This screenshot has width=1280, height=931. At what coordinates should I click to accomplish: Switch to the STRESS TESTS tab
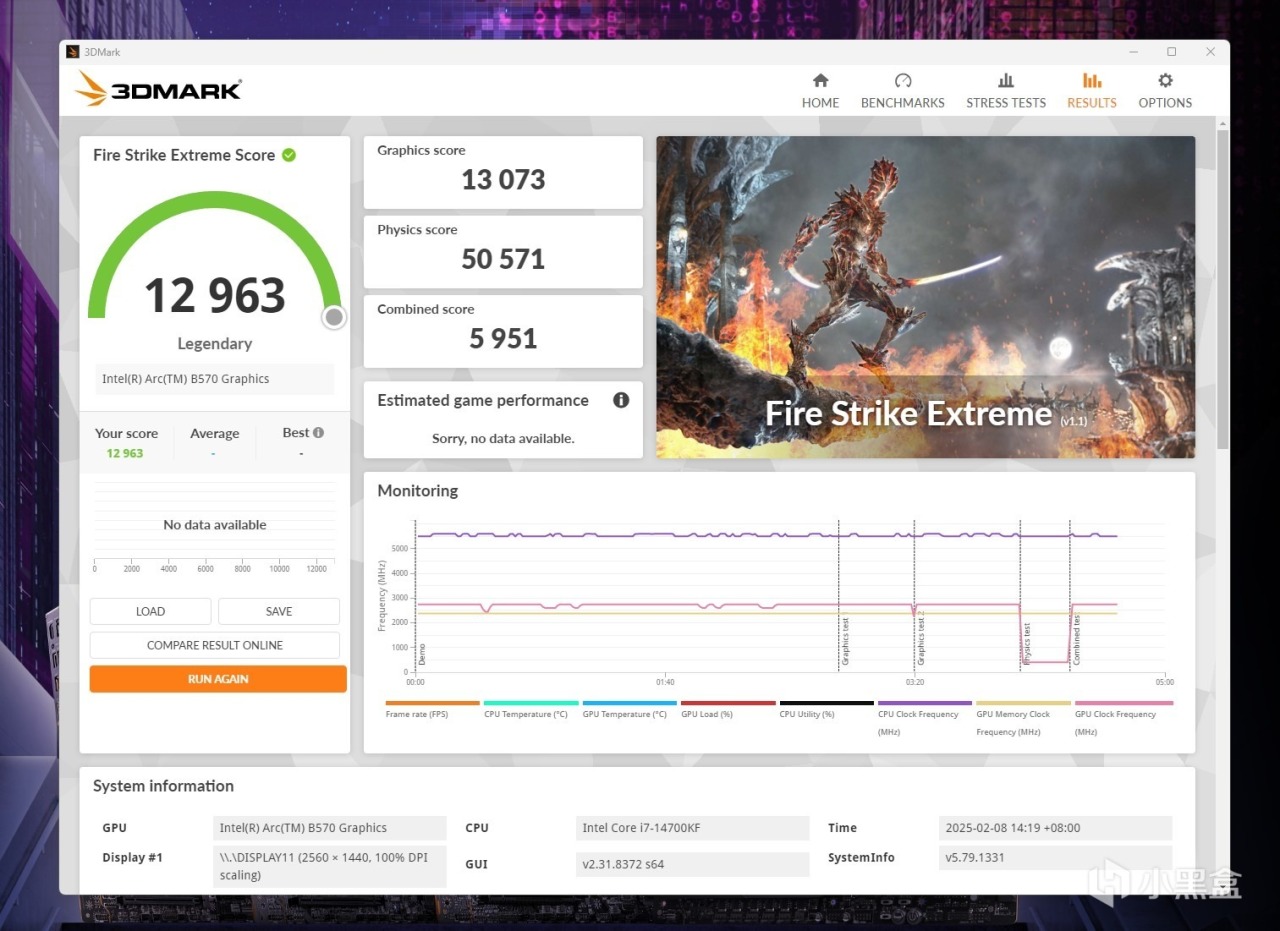(x=1006, y=90)
